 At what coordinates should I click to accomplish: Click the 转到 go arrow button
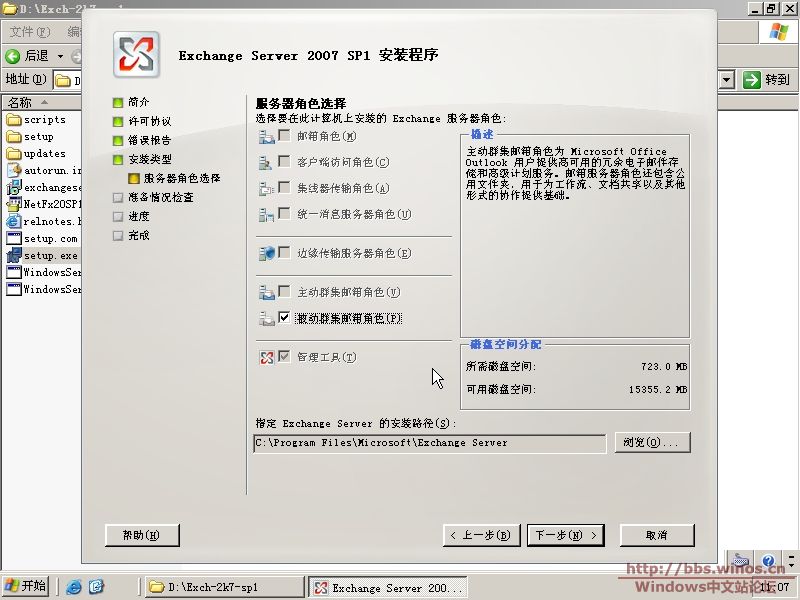[x=750, y=79]
